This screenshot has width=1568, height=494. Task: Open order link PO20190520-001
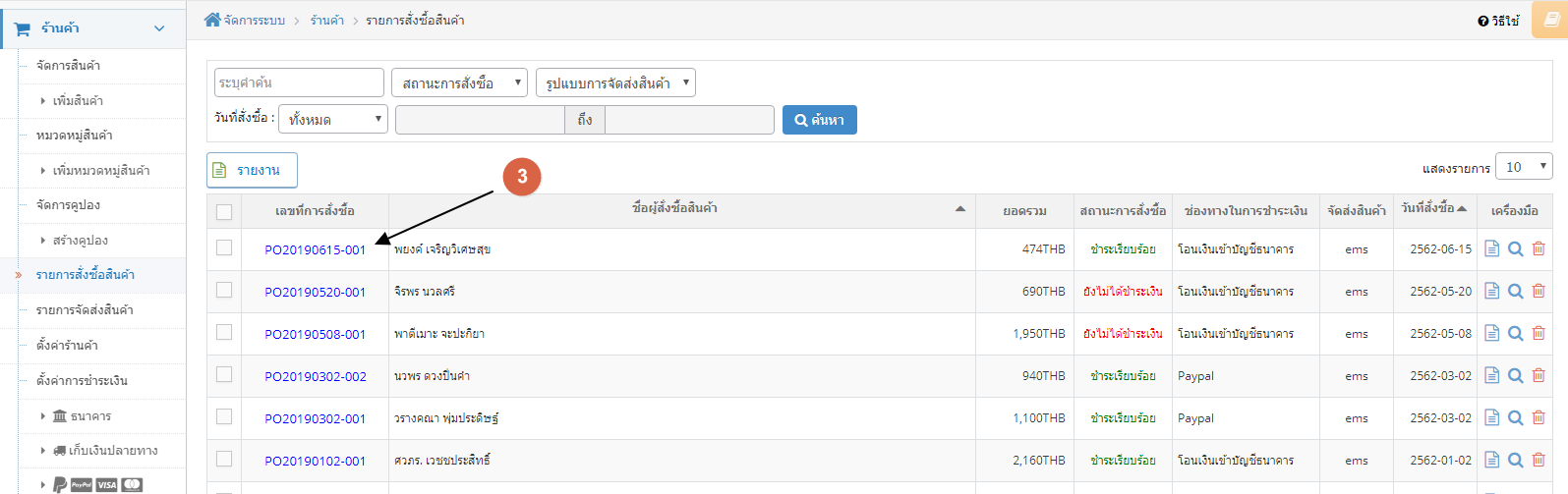(315, 293)
